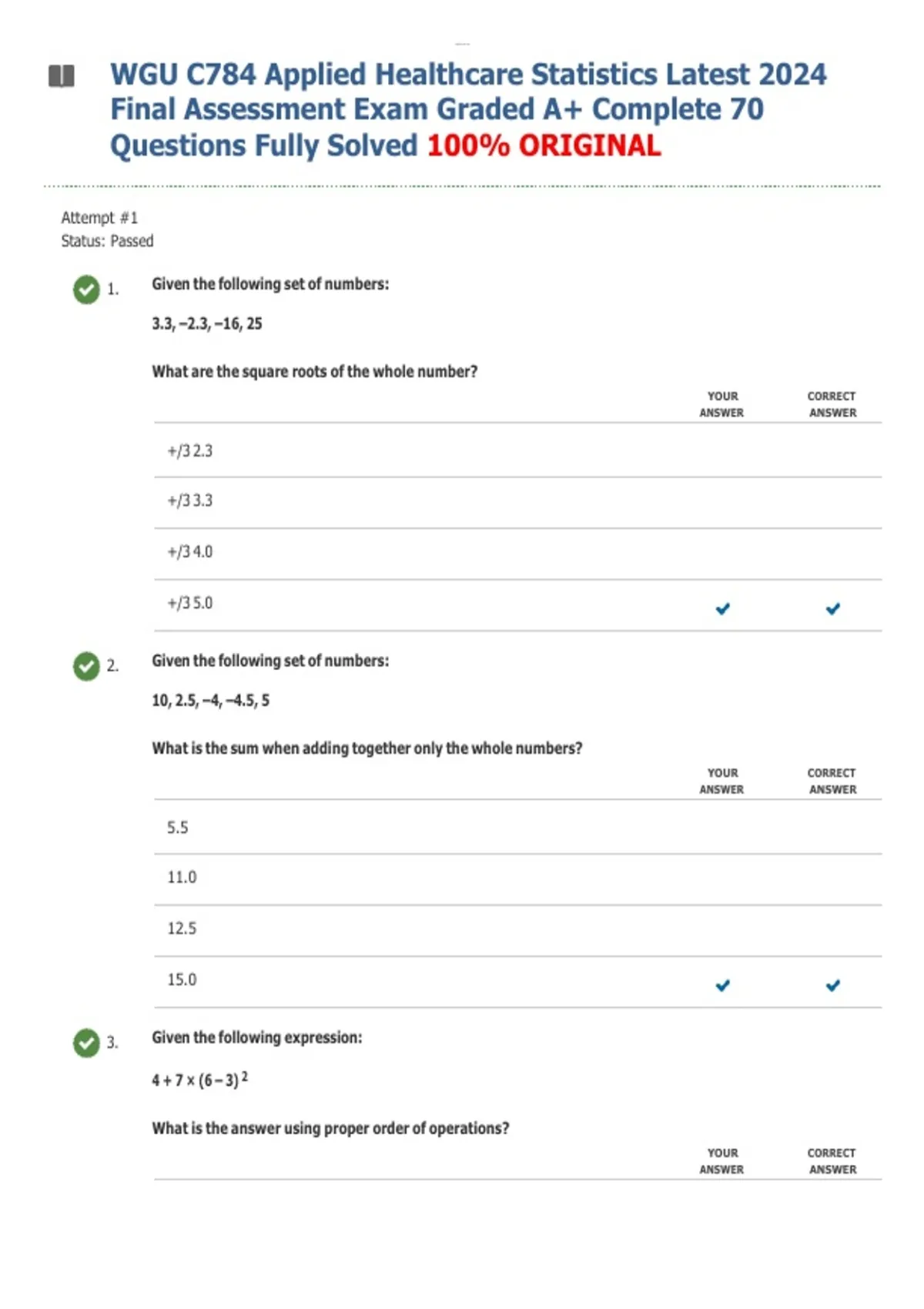Choose the 11.0 answer row

click(182, 878)
